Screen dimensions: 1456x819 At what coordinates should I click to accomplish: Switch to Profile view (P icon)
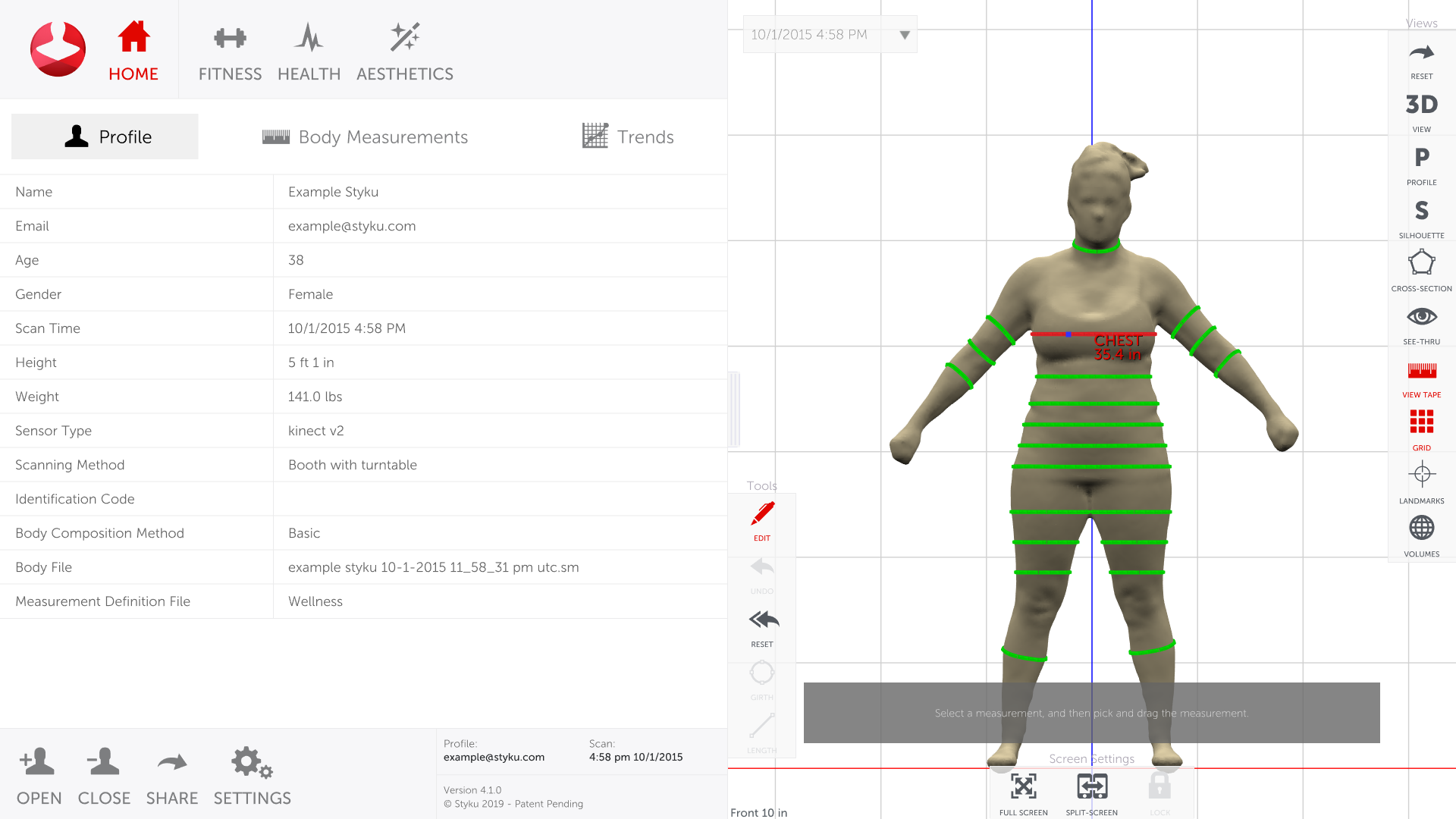[x=1421, y=158]
